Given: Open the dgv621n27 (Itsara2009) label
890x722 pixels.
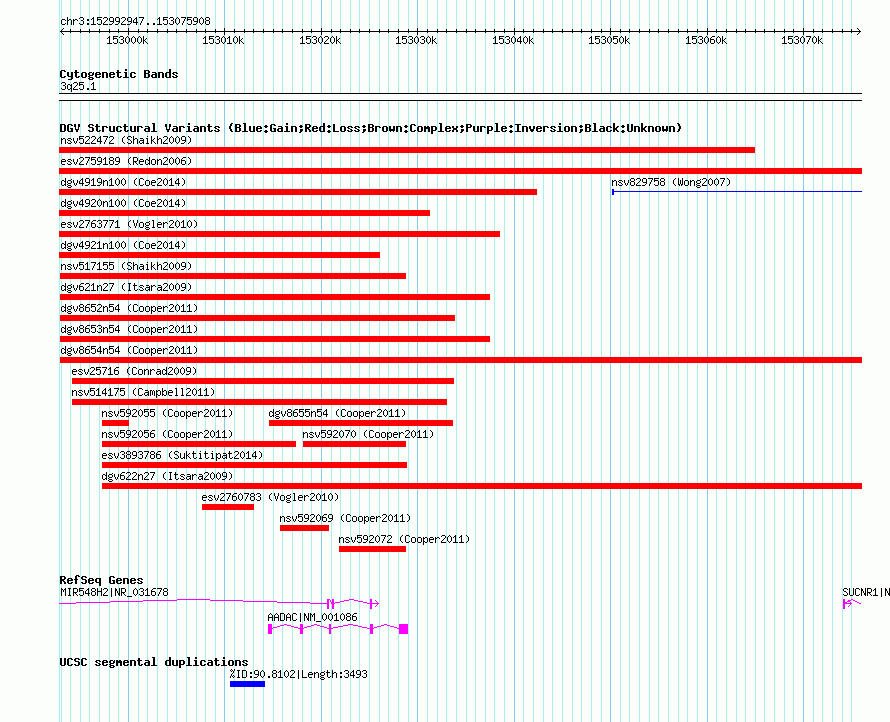Looking at the screenshot, I should (126, 287).
